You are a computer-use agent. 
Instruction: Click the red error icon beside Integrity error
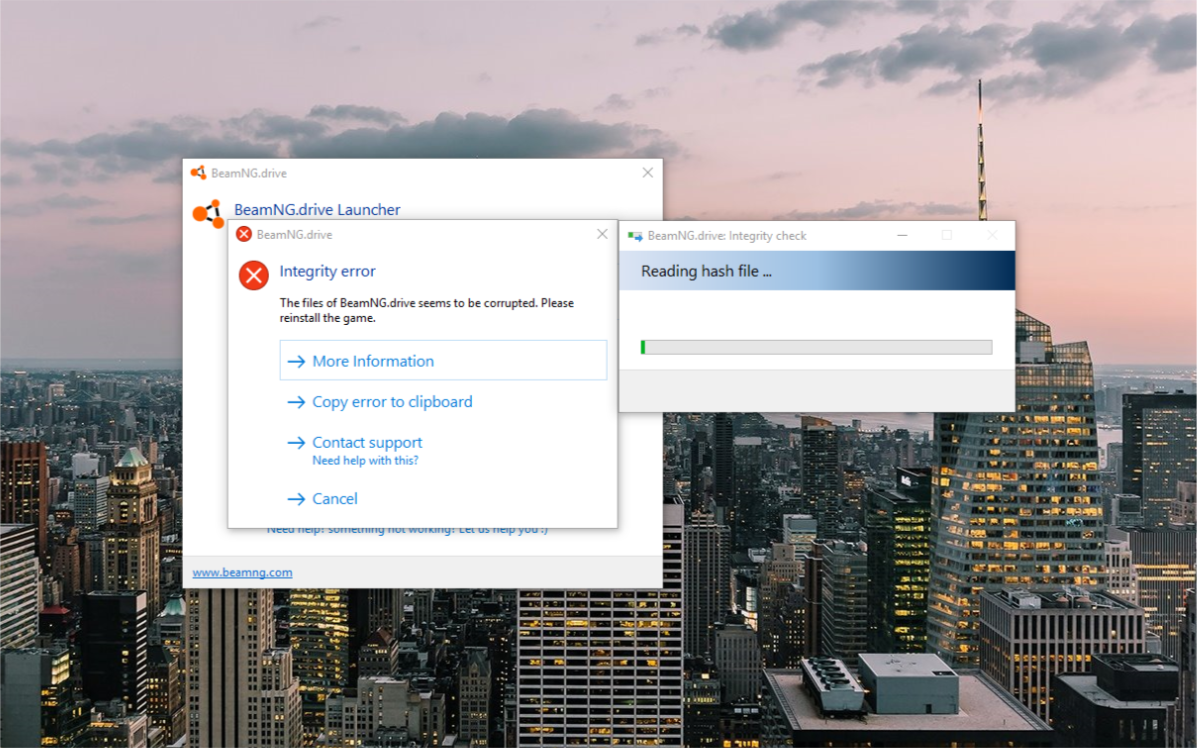(x=253, y=275)
